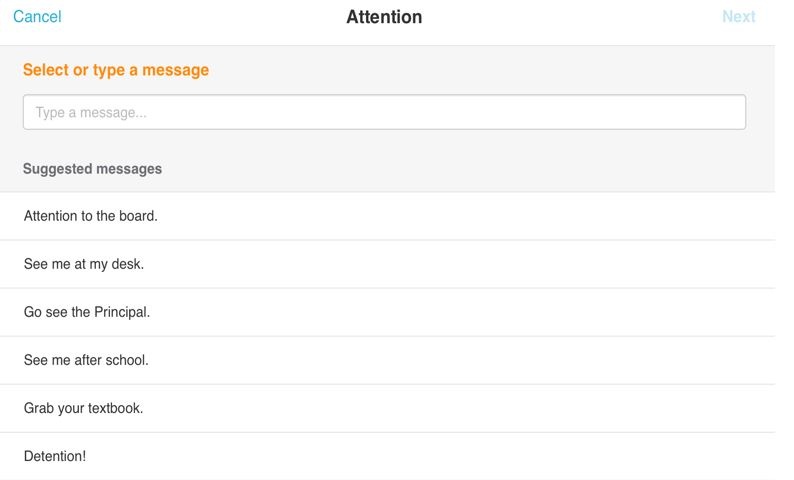794x480 pixels.
Task: Select 'Attention to the board.' message
Action: point(91,216)
